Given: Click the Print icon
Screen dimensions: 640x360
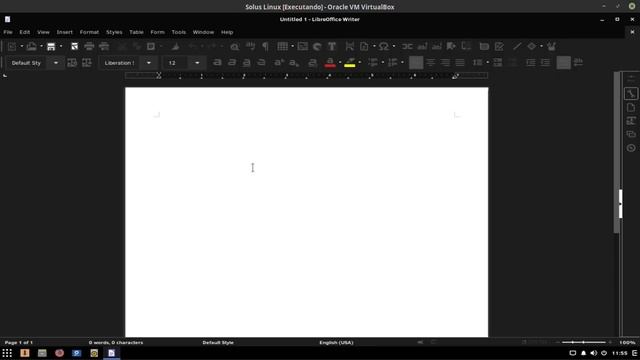Looking at the screenshot, I should [x=89, y=47].
